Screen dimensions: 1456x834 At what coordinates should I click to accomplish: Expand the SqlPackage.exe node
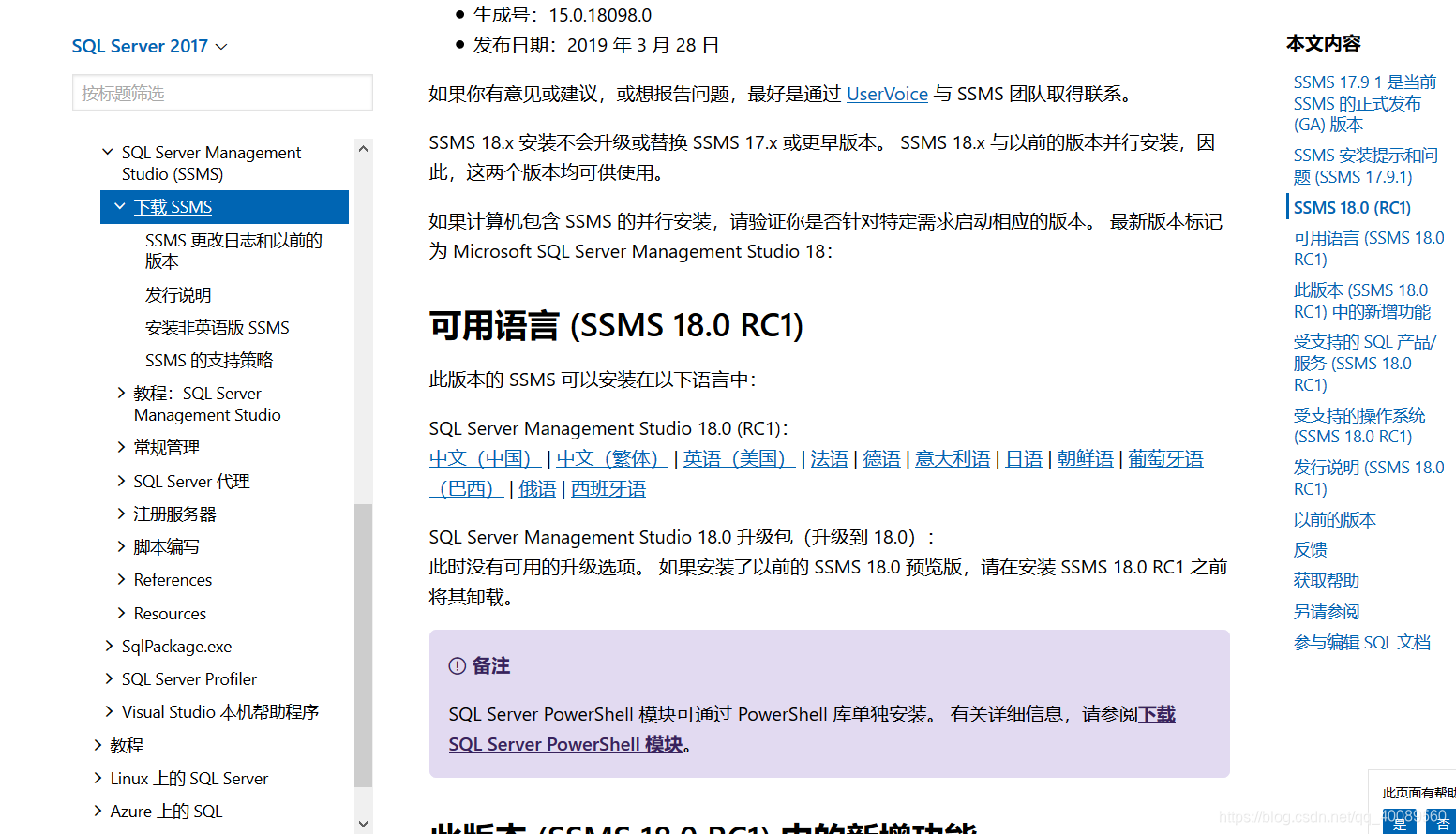(109, 646)
